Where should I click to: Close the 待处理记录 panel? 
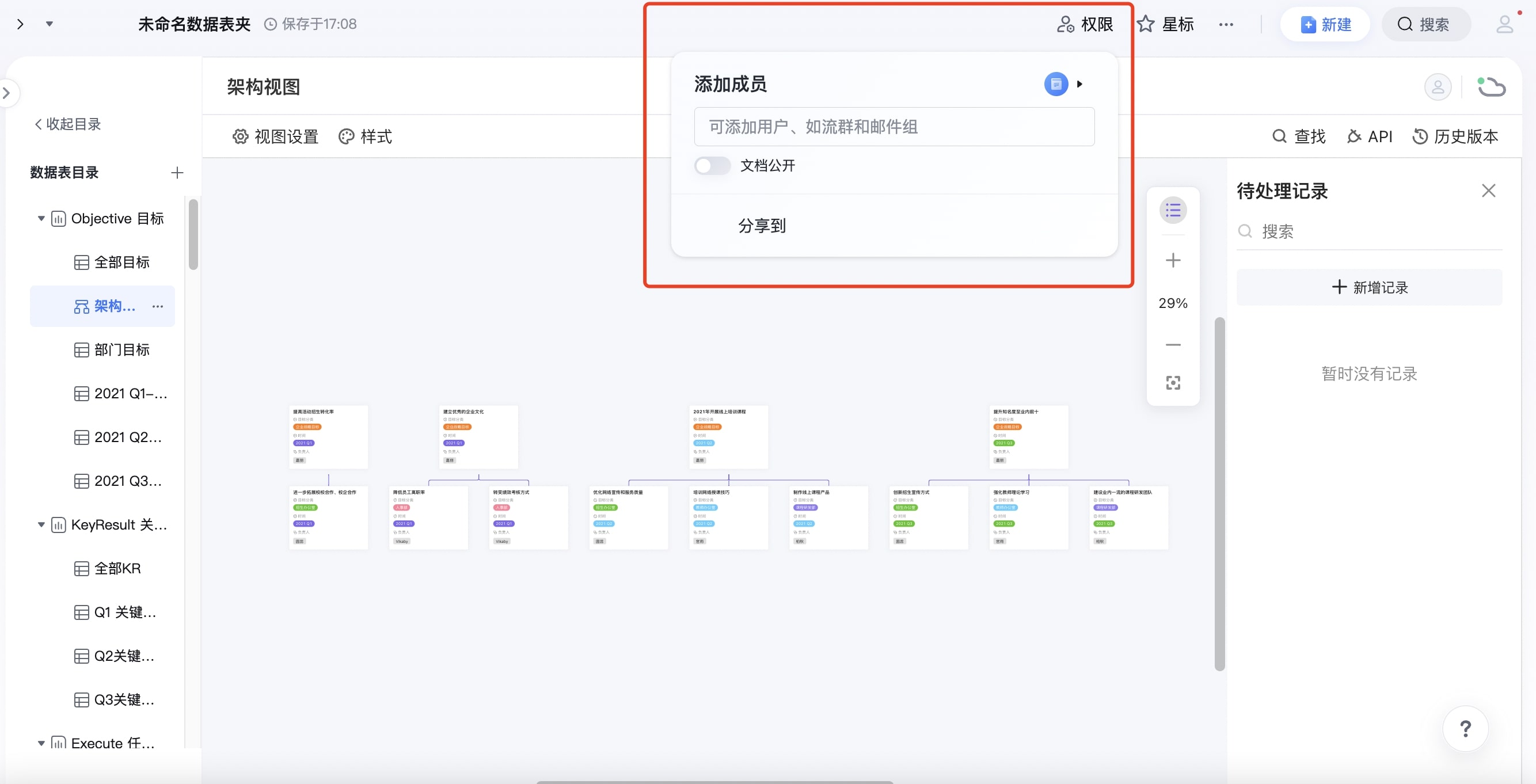tap(1488, 191)
